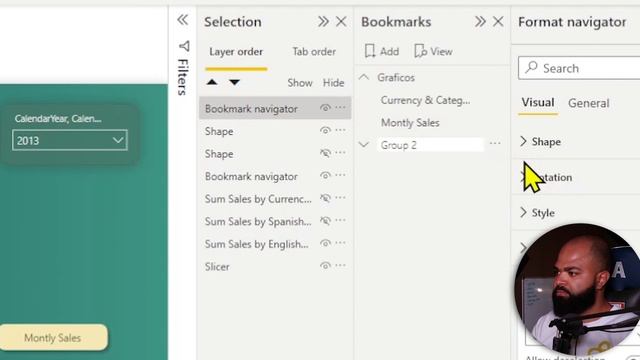Select the Sum Sales by Currenc... layer row

[275, 199]
